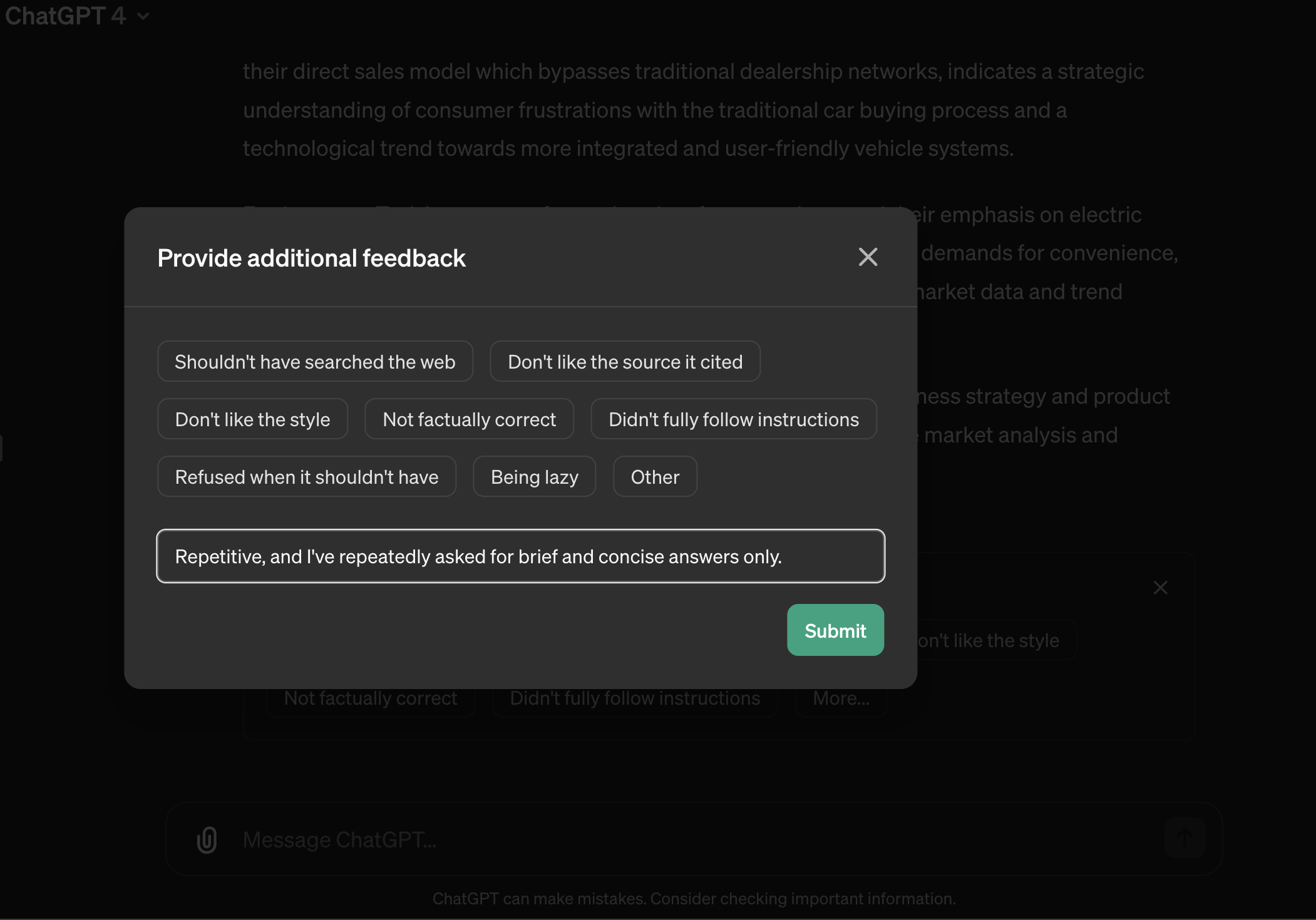Pick 'Didn't fully follow instructions' in dialog
The image size is (1316, 920).
(733, 419)
